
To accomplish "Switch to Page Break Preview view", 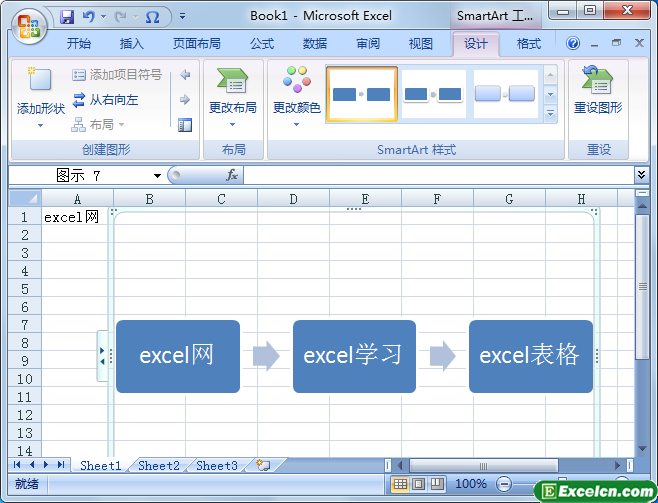I will 436,484.
